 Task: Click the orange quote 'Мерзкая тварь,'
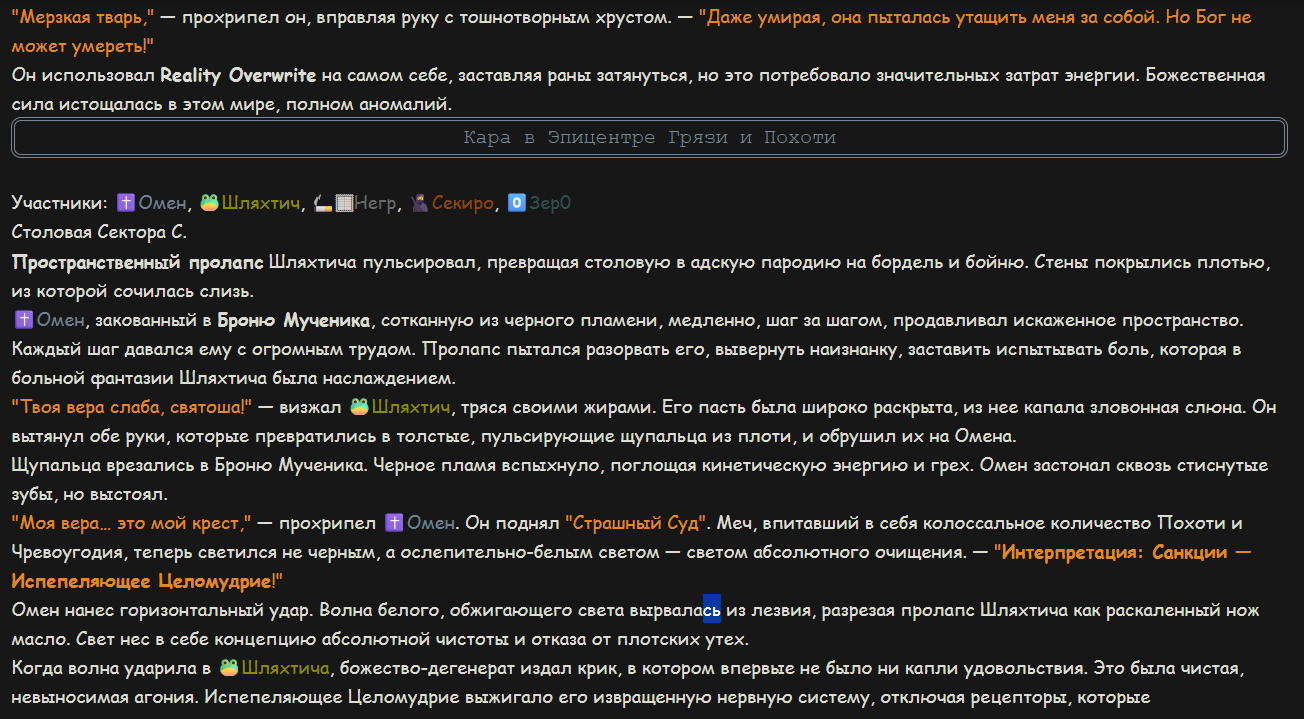point(83,18)
